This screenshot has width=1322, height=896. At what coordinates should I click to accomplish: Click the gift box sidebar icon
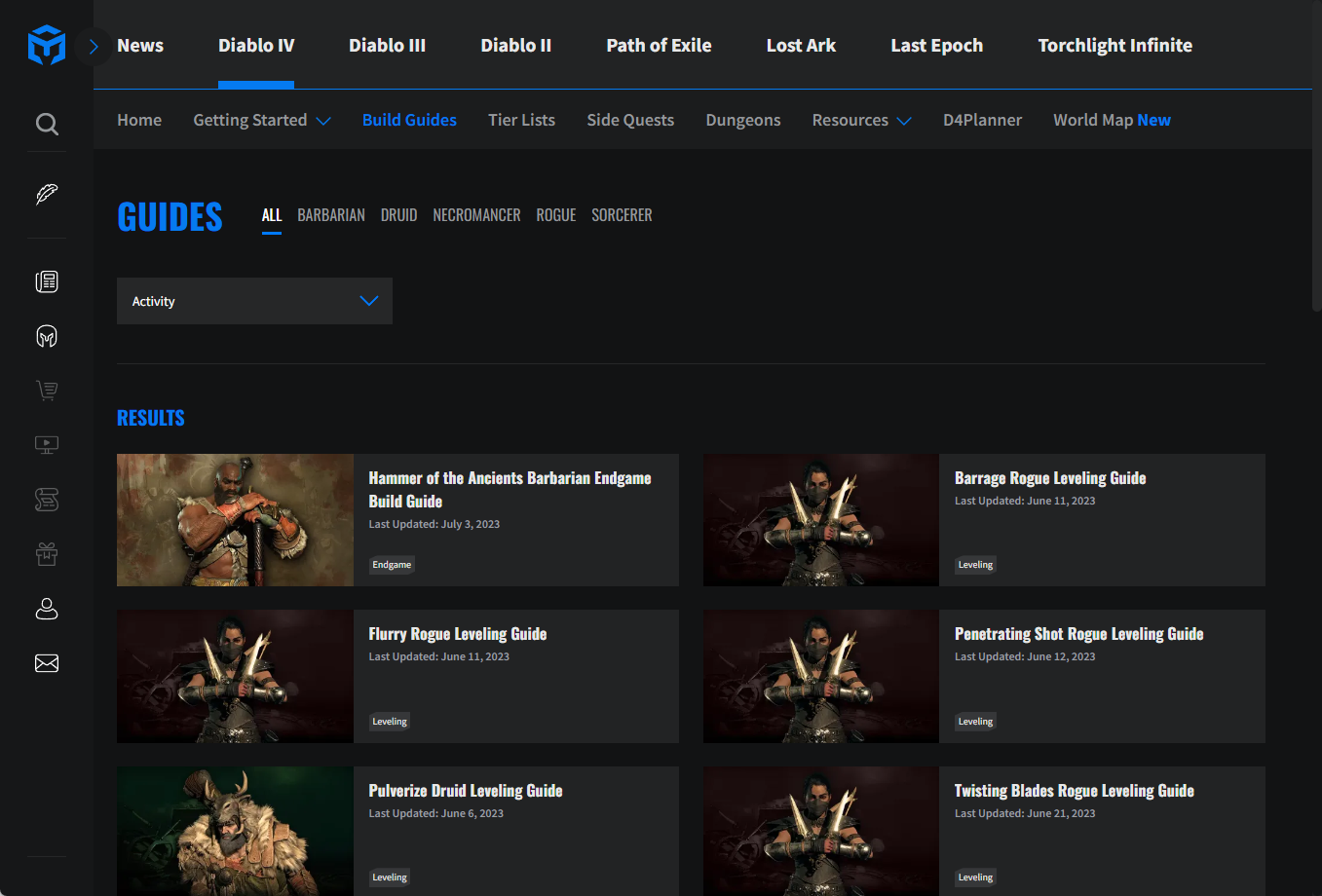coord(47,554)
